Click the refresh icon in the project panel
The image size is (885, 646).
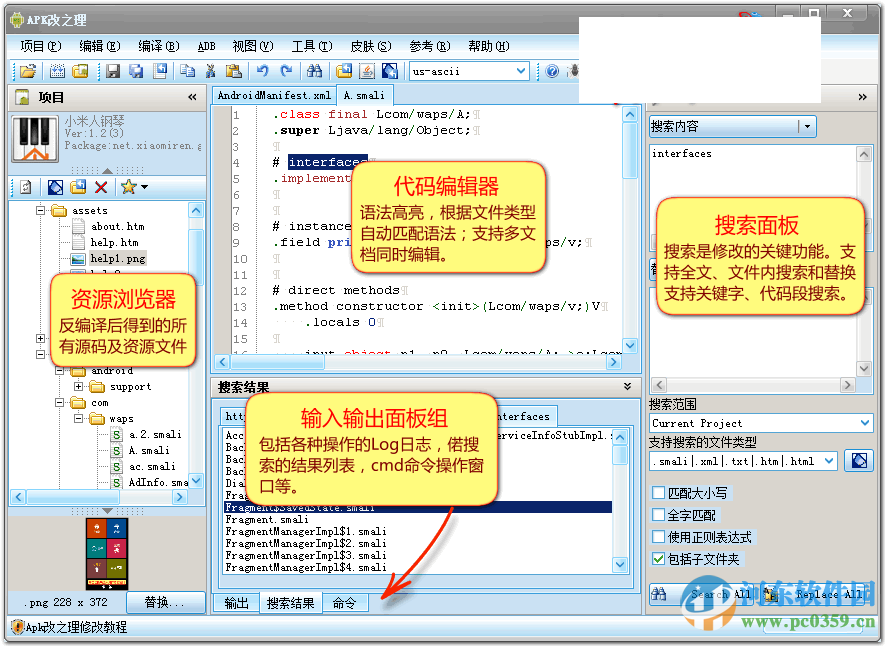click(25, 187)
